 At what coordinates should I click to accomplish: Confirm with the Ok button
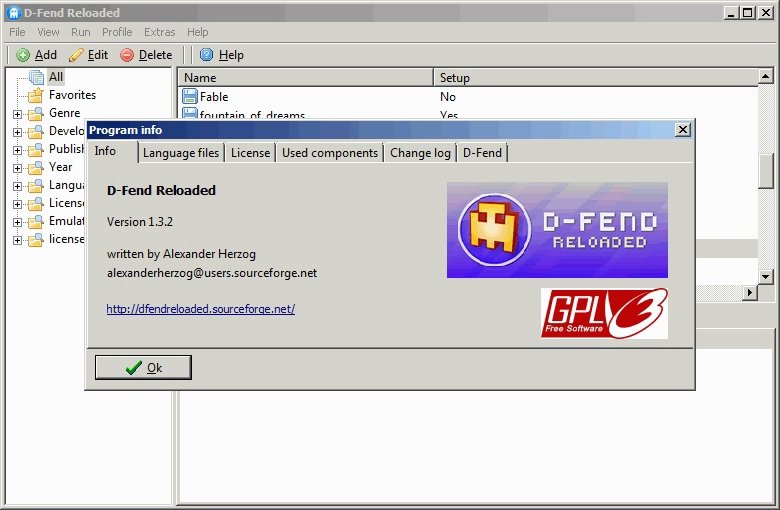point(143,368)
